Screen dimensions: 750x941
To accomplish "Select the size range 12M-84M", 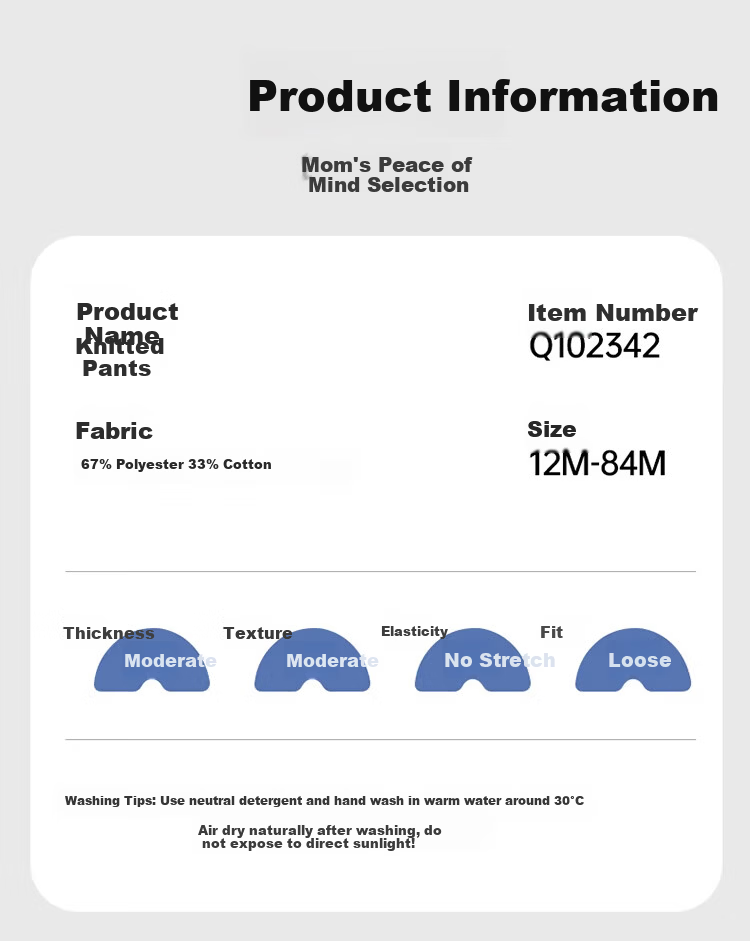I will coord(597,463).
